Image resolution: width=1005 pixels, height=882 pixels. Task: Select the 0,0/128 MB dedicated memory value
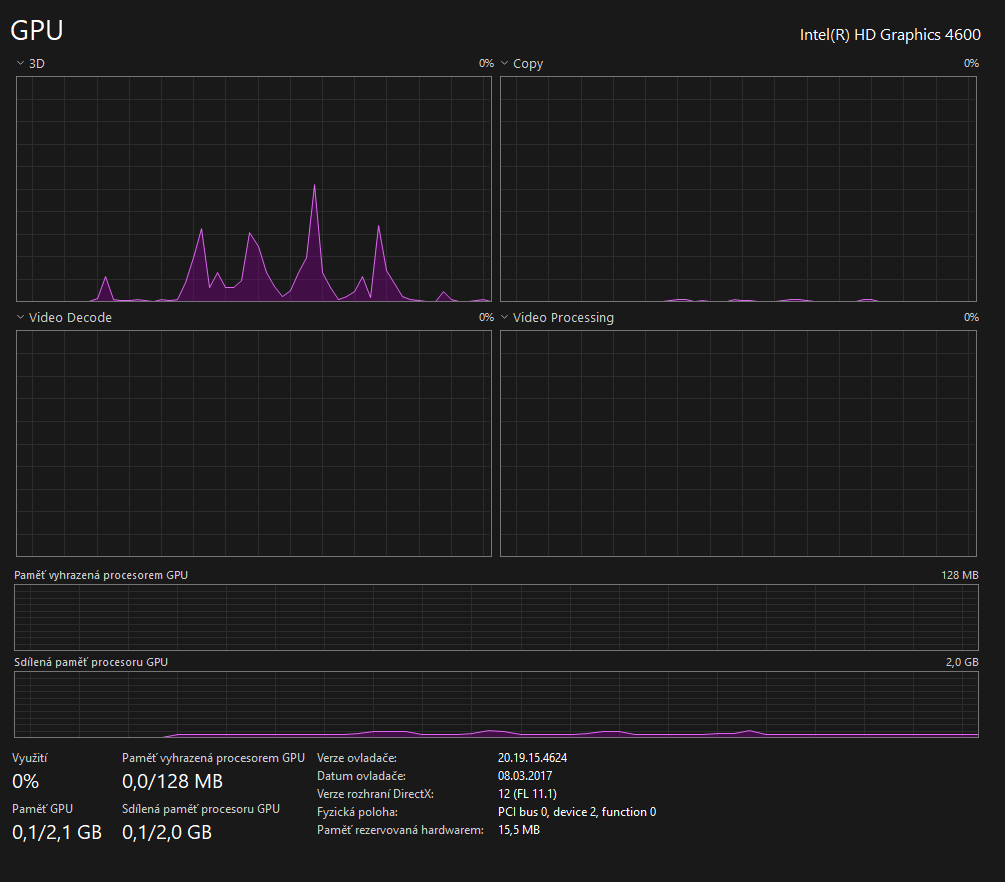coord(172,781)
